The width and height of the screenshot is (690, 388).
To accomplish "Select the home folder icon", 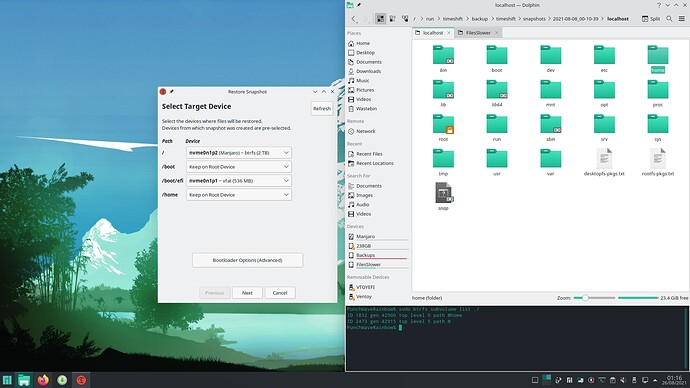I will [x=658, y=55].
